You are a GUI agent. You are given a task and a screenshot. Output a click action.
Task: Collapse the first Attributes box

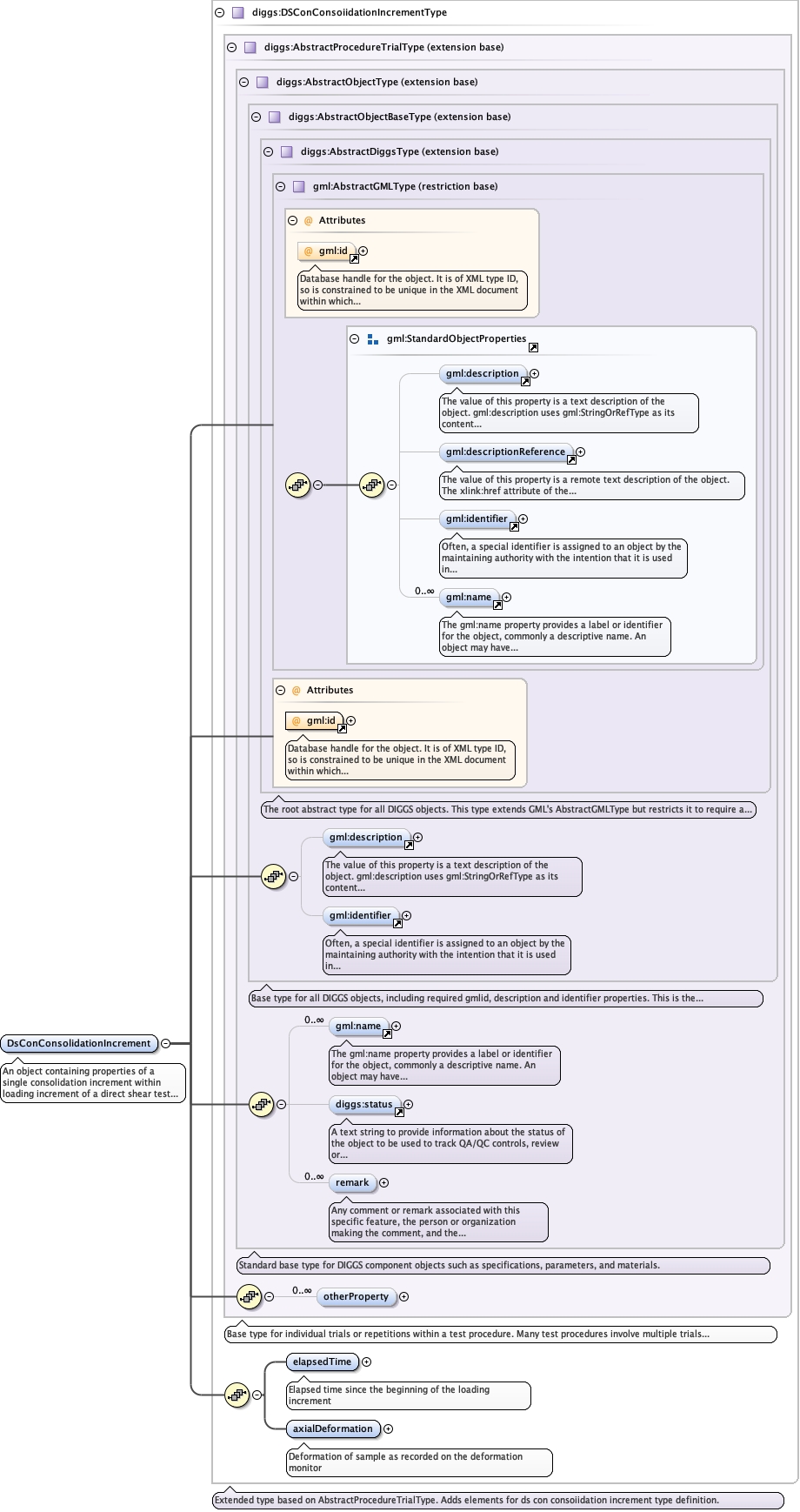click(x=292, y=221)
